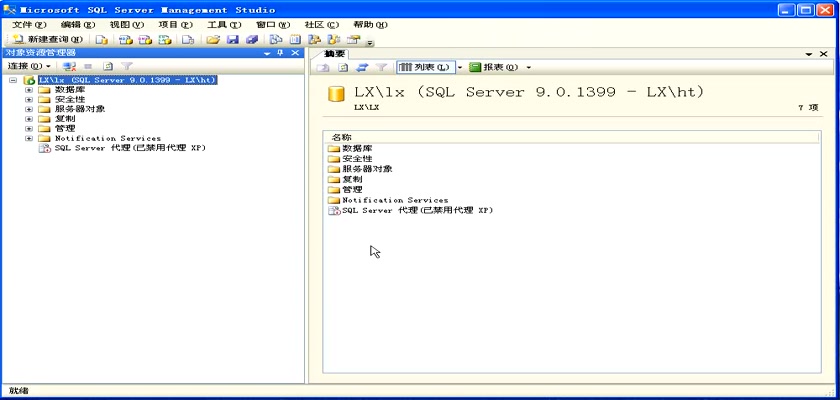Open the 文件(F) menu
840x400 pixels.
[29, 25]
